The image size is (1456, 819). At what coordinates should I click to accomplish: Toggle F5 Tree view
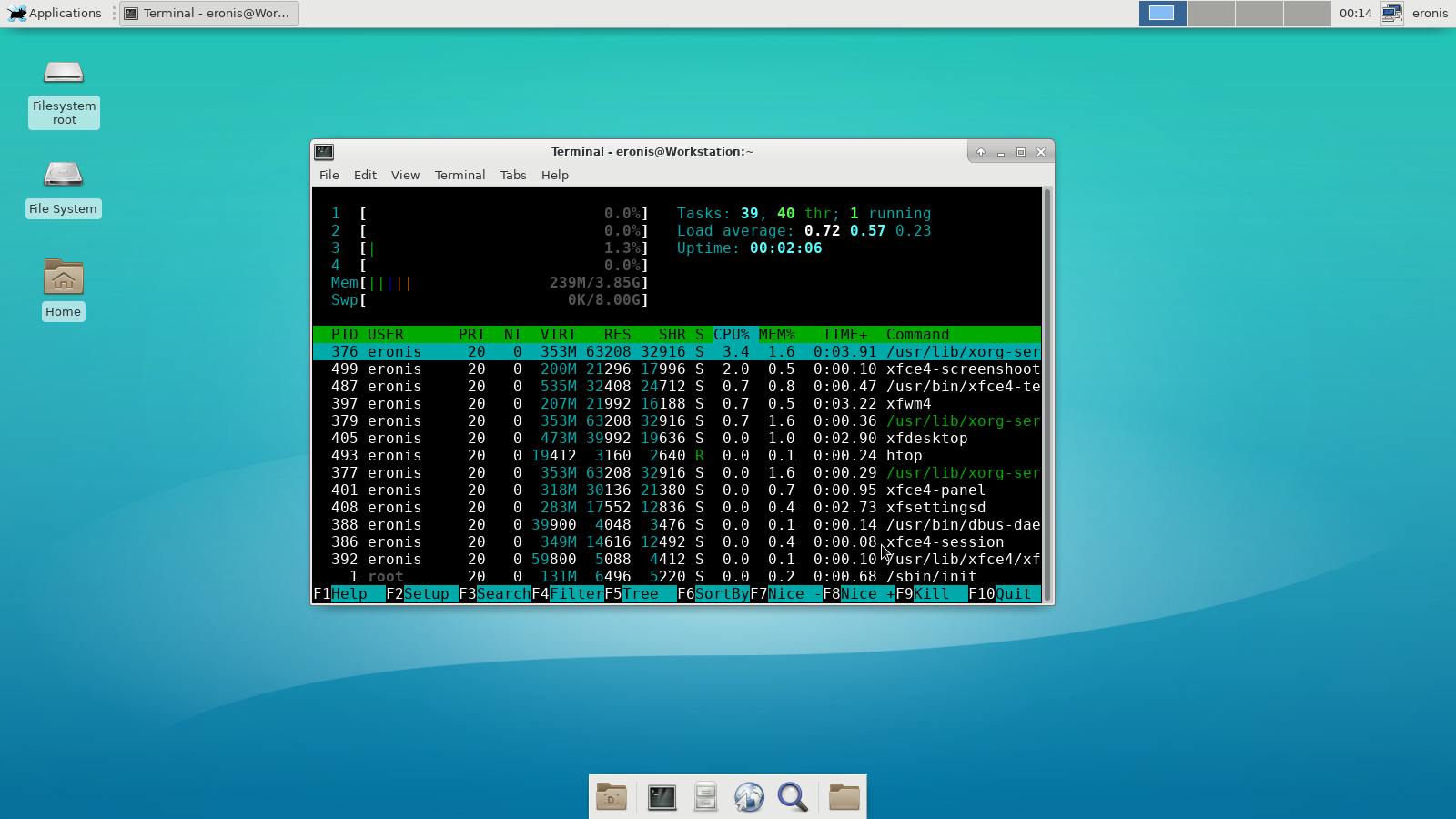pyautogui.click(x=640, y=593)
